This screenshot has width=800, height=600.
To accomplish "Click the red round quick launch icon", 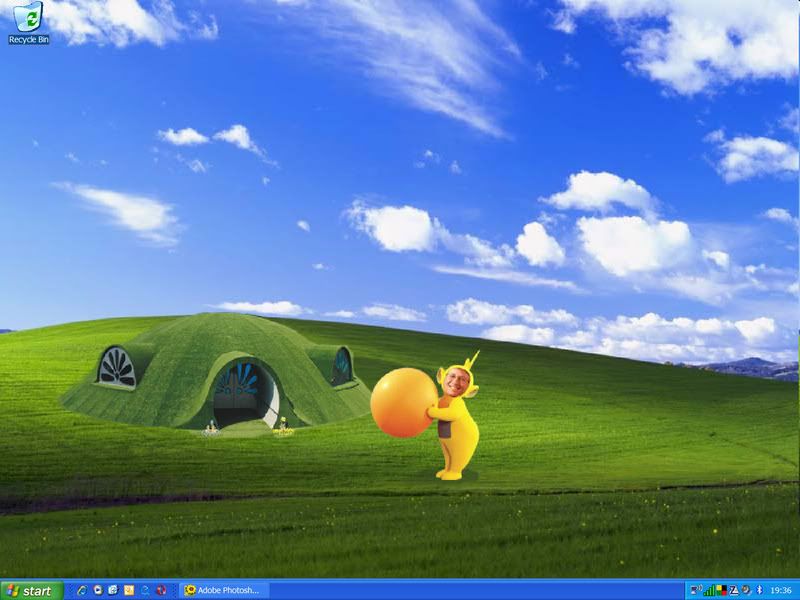I will [161, 590].
